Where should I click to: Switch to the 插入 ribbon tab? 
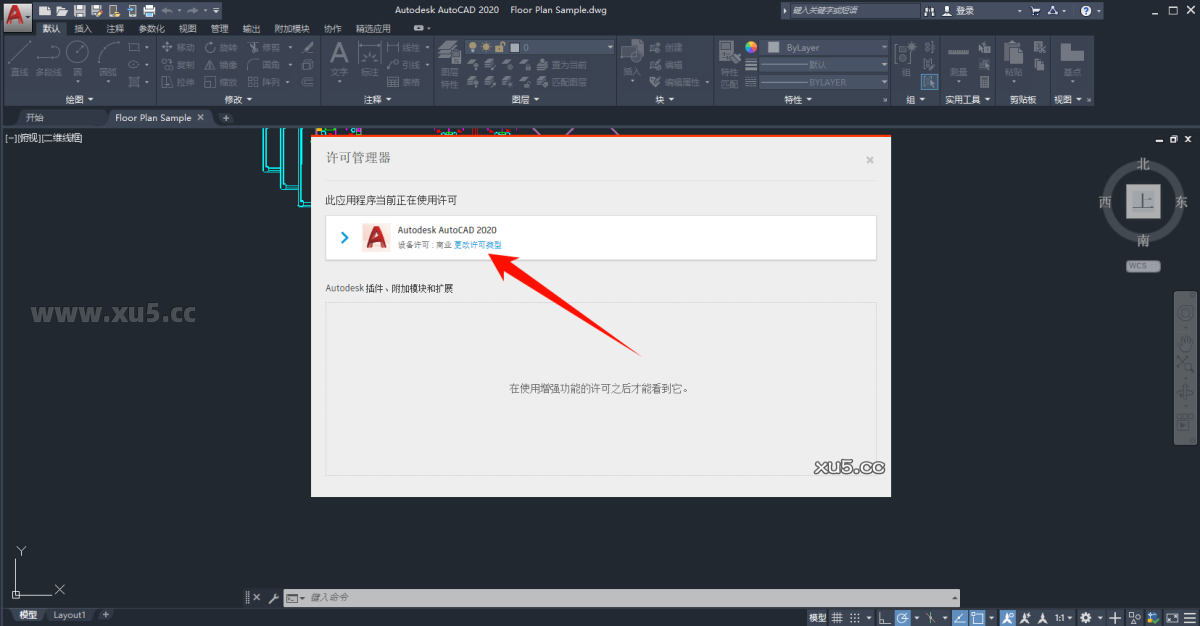pos(84,28)
